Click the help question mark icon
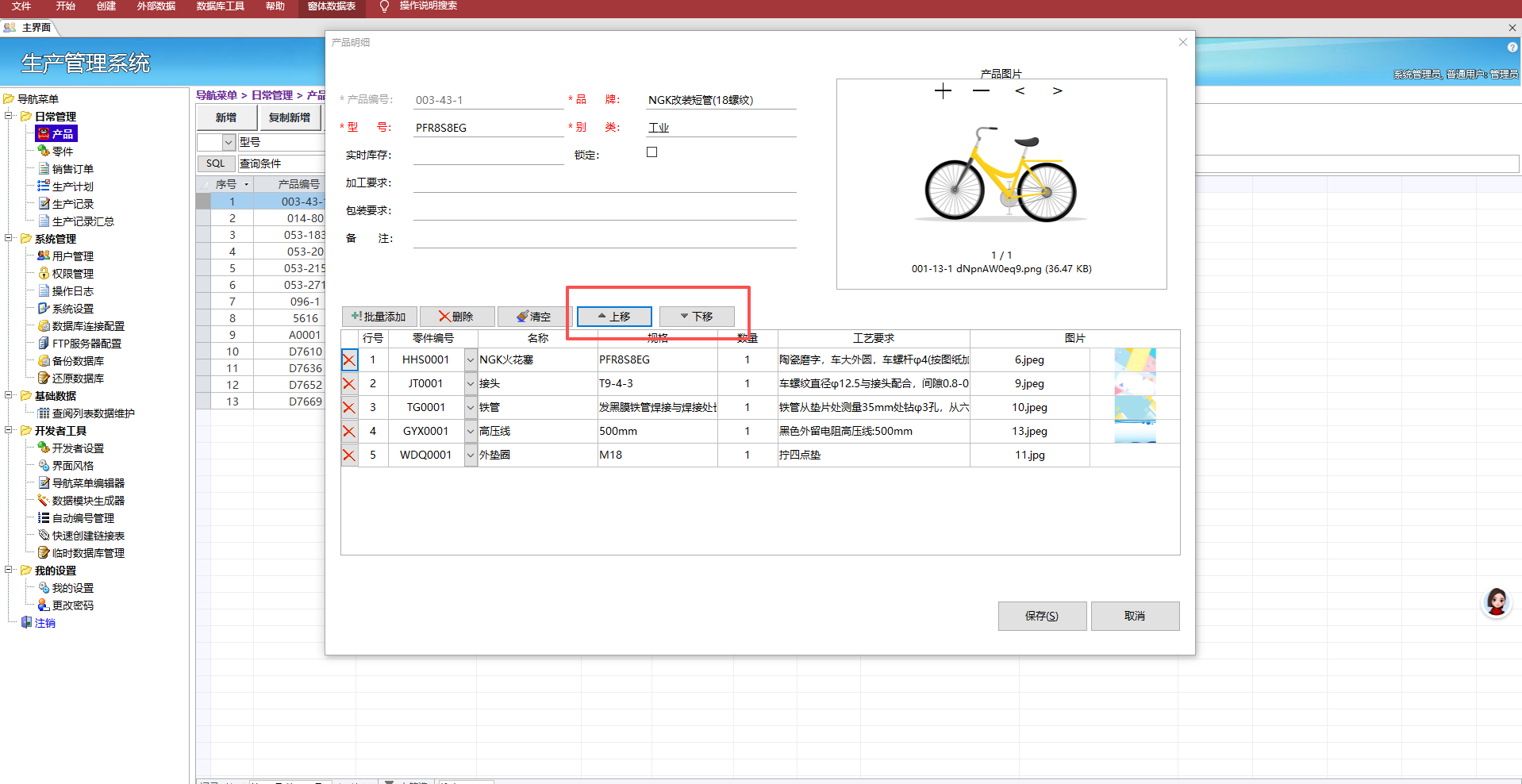 1512,48
